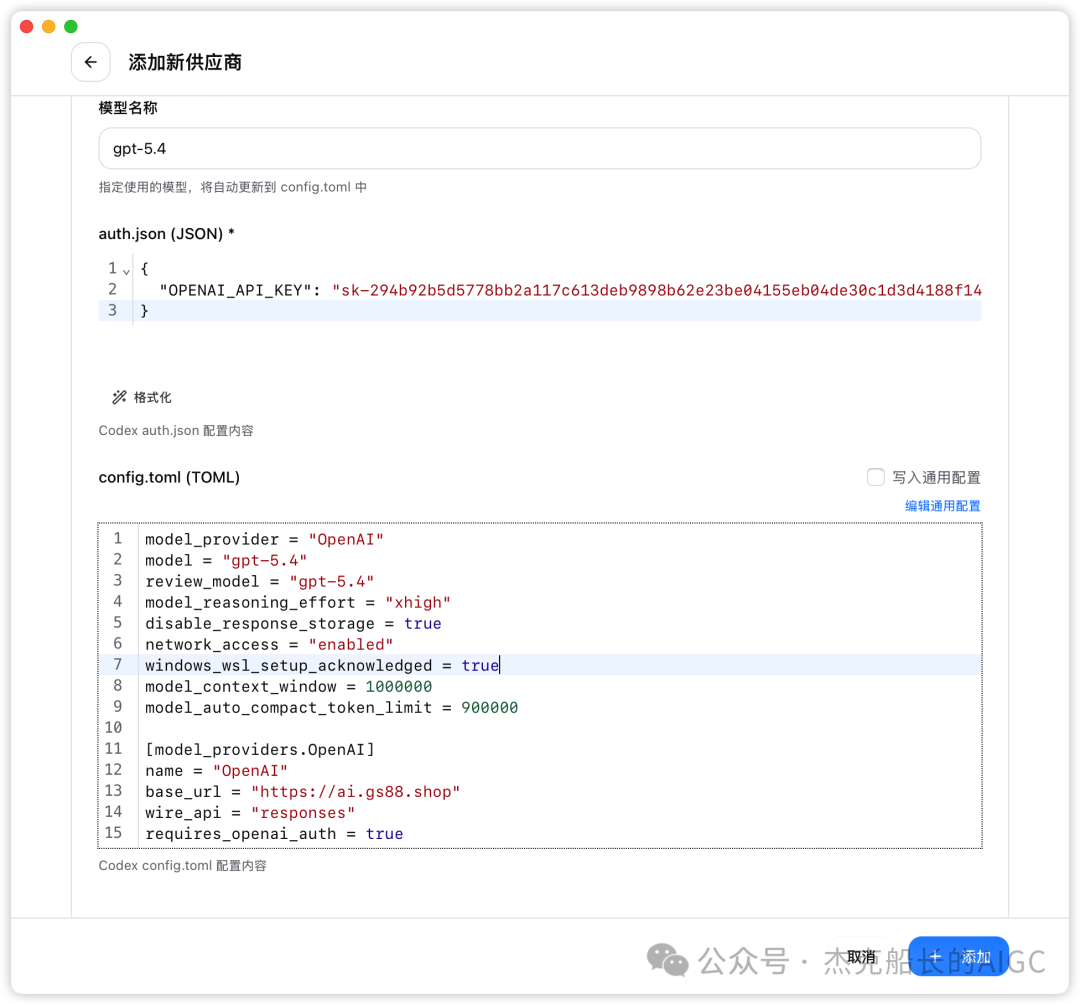Click the [model_providers.OpenAI] section header
The image size is (1080, 1005).
[260, 749]
